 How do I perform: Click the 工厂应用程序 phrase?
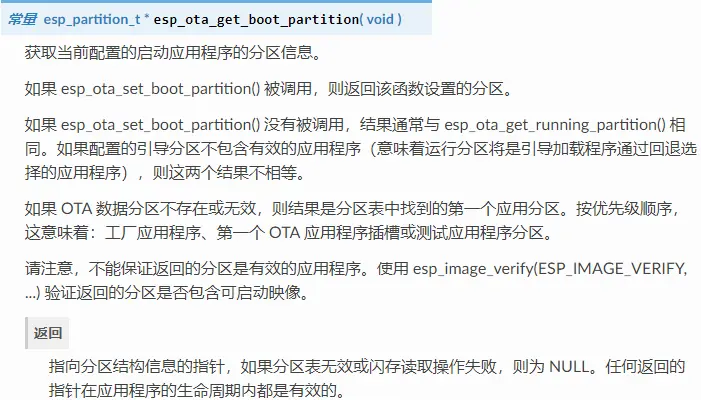coord(152,233)
